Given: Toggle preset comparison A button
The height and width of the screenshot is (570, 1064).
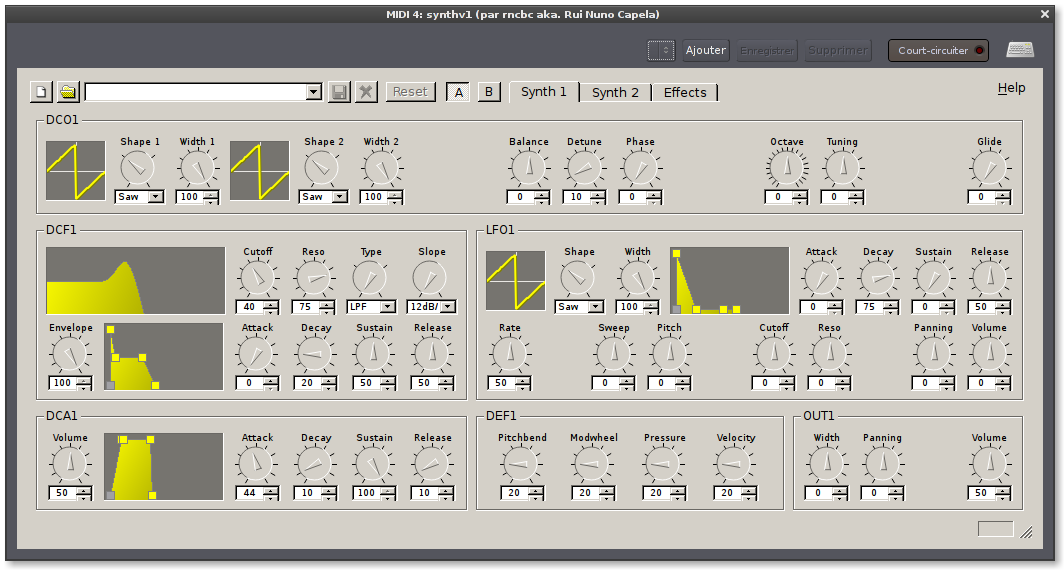Looking at the screenshot, I should 458,92.
